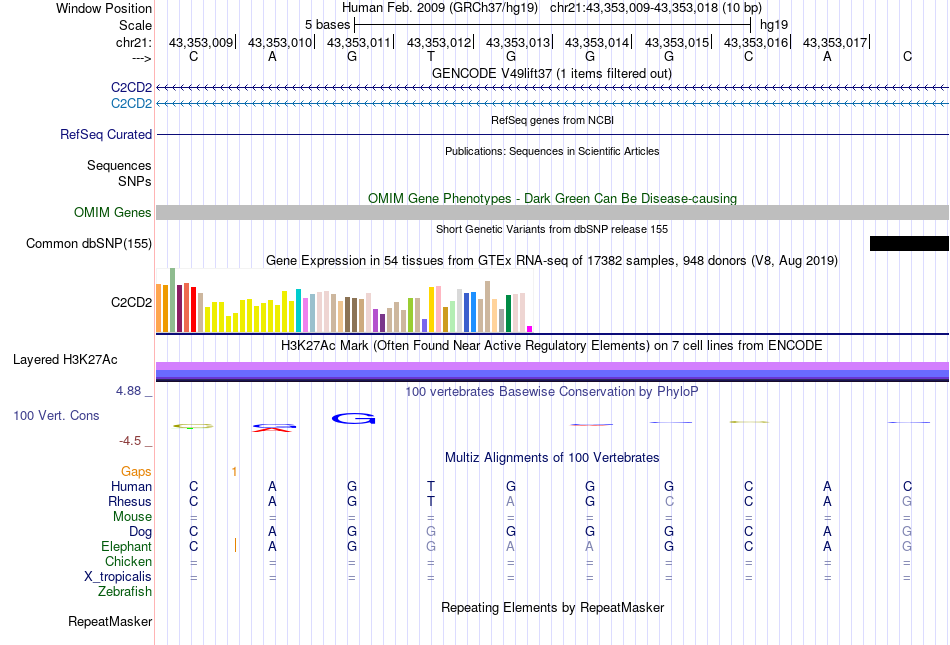Open the RepeatMasker track label
The height and width of the screenshot is (645, 950).
click(x=110, y=621)
